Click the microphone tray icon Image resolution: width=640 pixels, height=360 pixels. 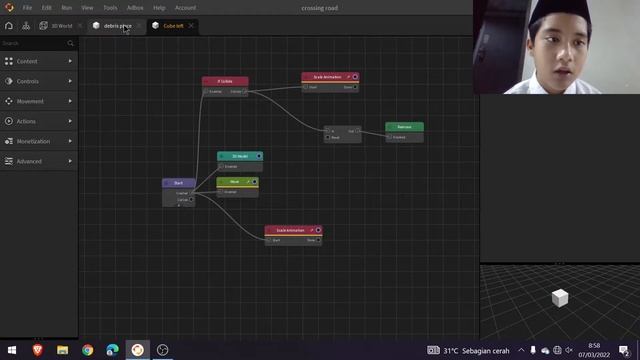pyautogui.click(x=533, y=350)
